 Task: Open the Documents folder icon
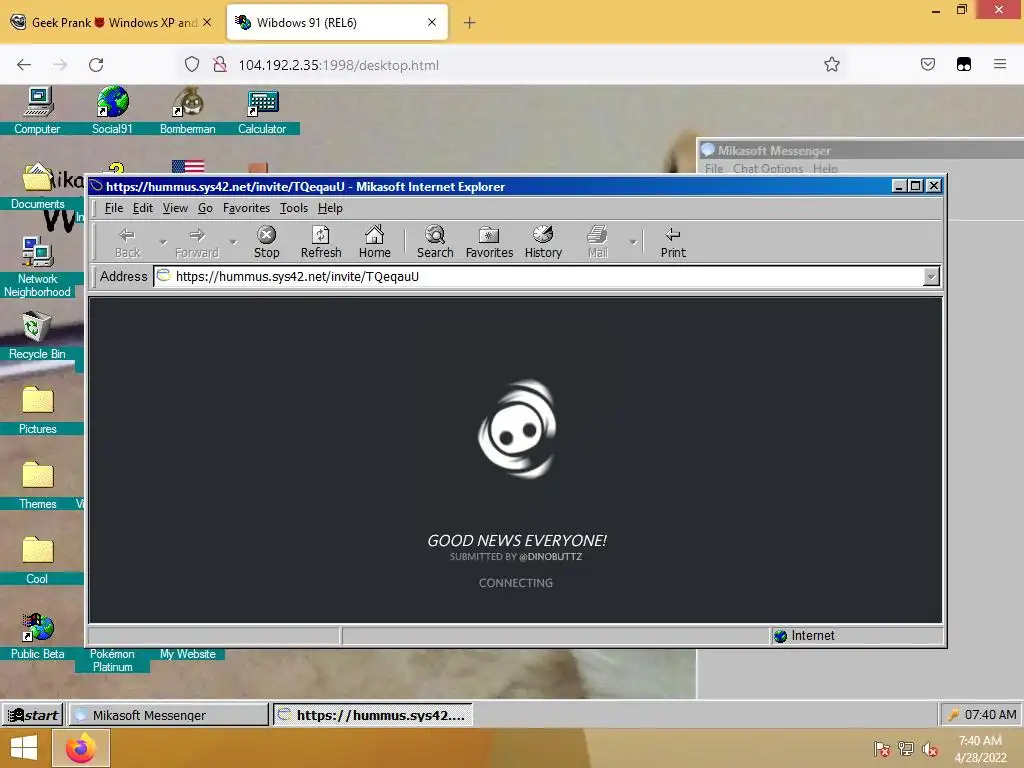[37, 185]
